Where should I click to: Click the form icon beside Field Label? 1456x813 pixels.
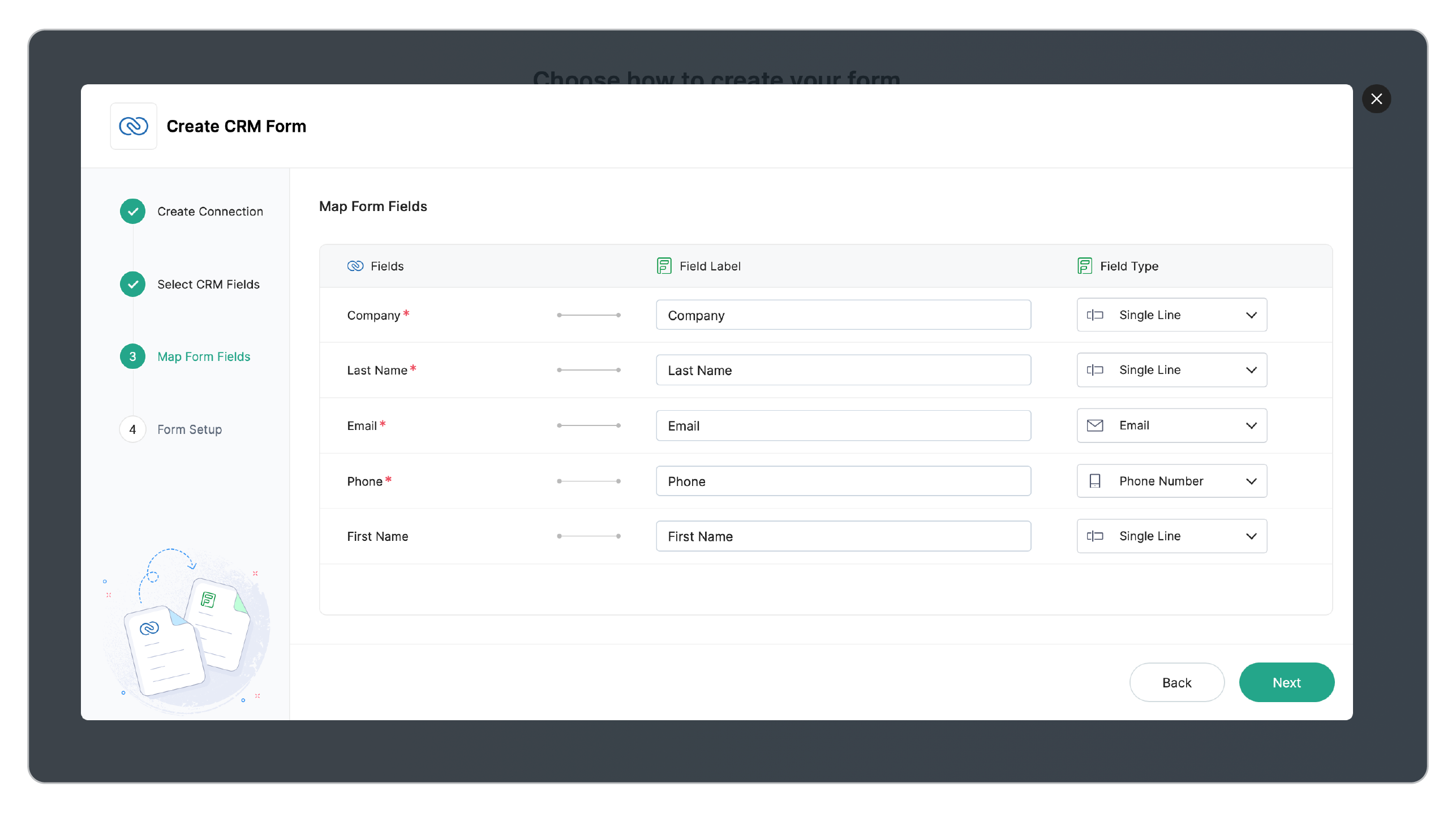click(x=664, y=266)
